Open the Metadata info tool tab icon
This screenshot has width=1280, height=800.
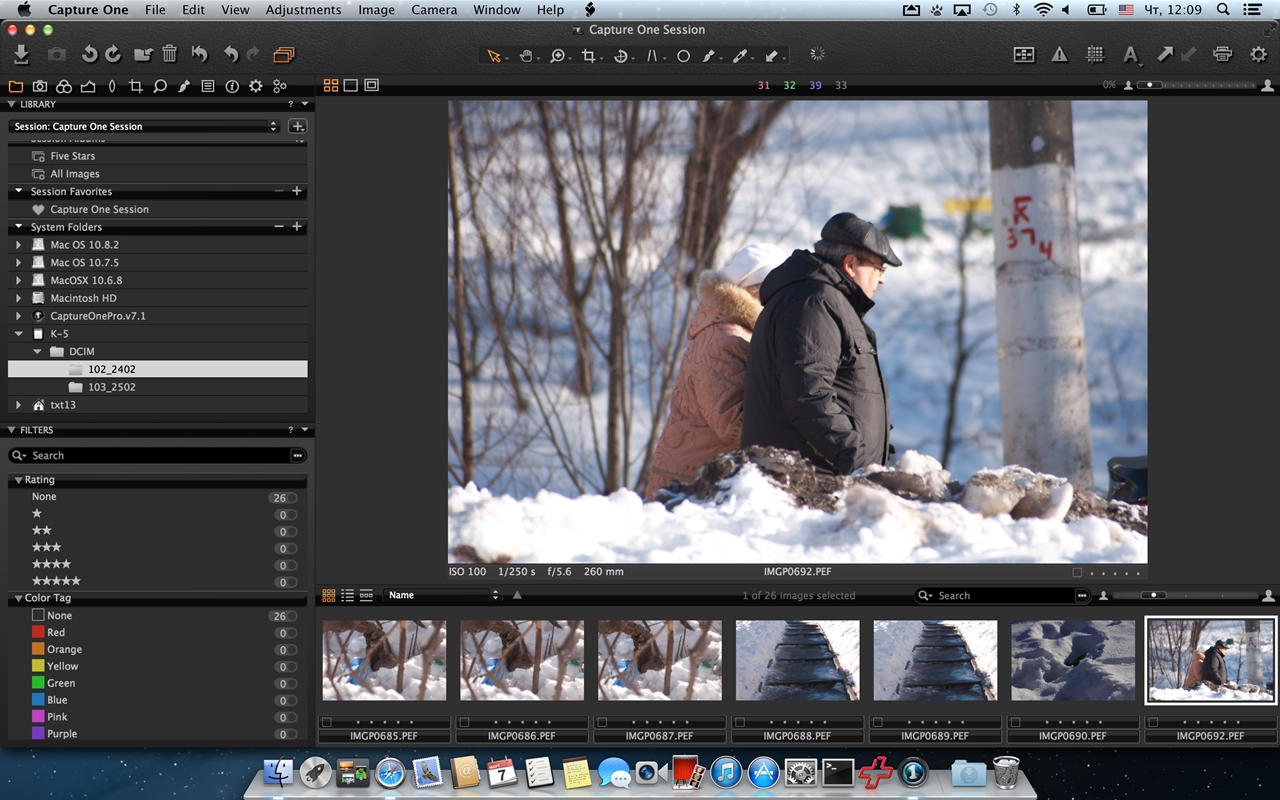(232, 87)
